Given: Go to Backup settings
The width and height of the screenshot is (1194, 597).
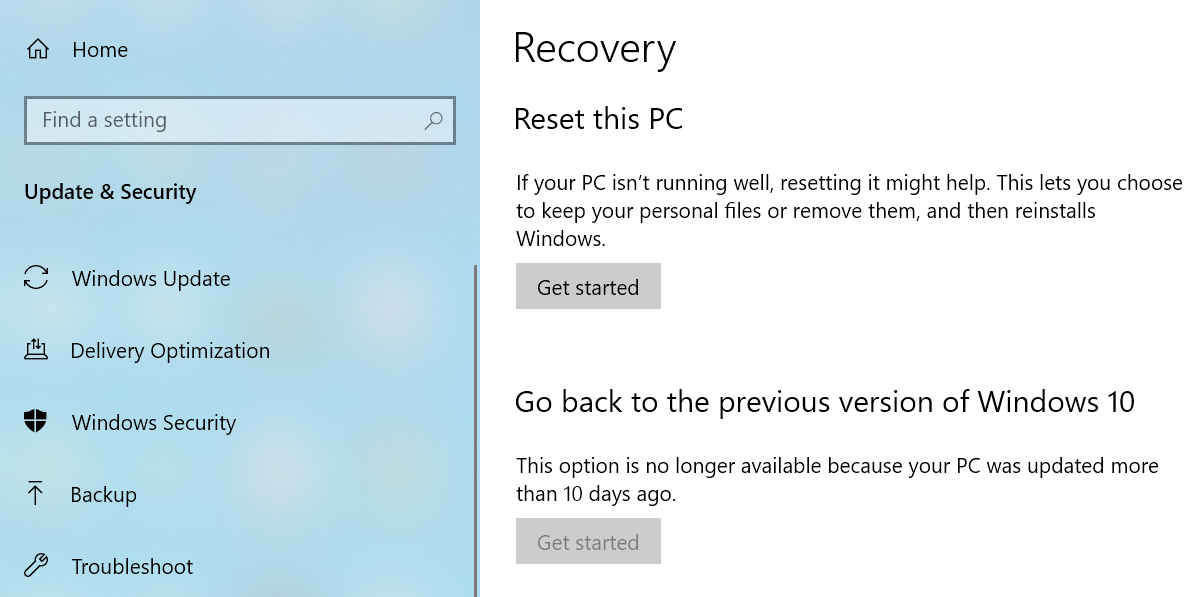Looking at the screenshot, I should tap(104, 494).
